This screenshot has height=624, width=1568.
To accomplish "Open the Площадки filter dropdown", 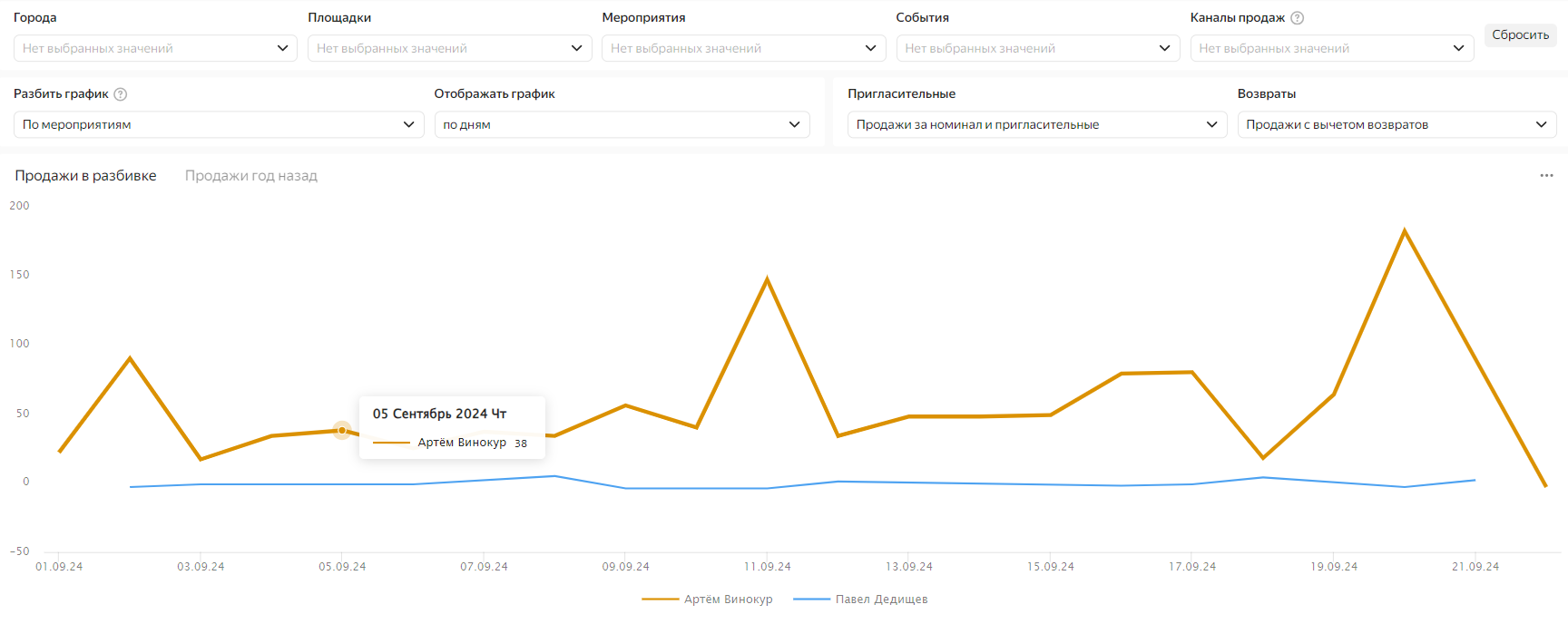I will pos(449,48).
